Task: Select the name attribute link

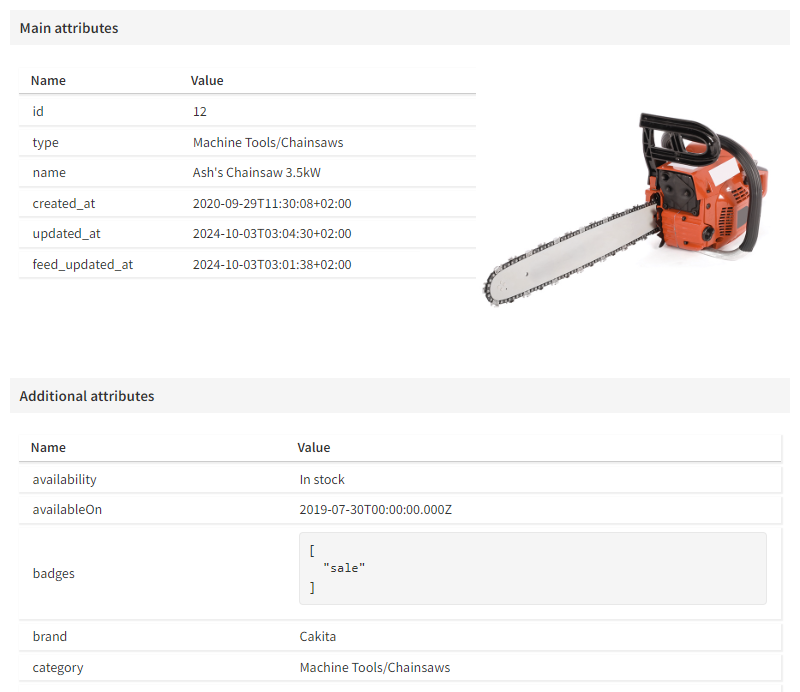Action: tap(49, 172)
